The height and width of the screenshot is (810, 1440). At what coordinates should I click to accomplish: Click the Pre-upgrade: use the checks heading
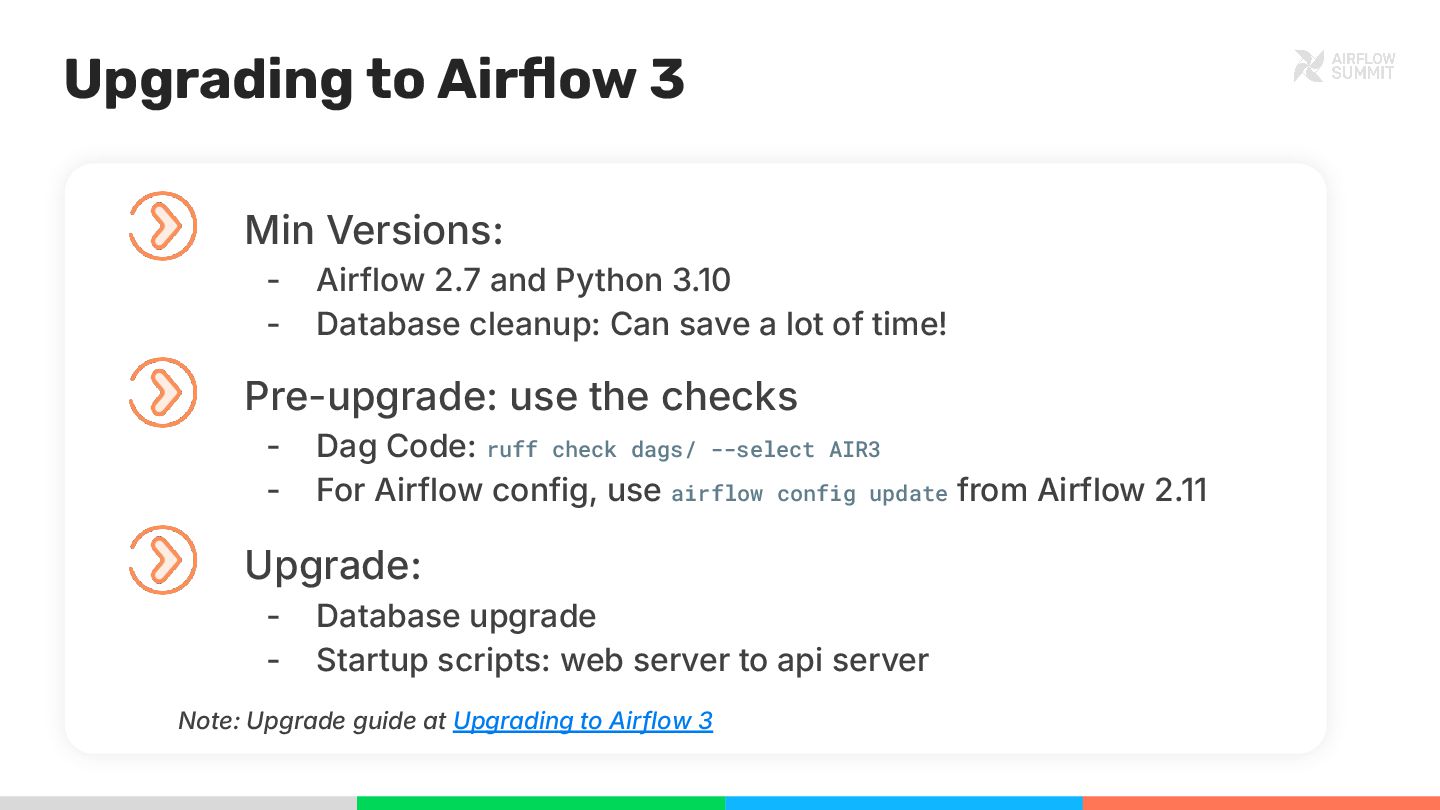[x=521, y=396]
